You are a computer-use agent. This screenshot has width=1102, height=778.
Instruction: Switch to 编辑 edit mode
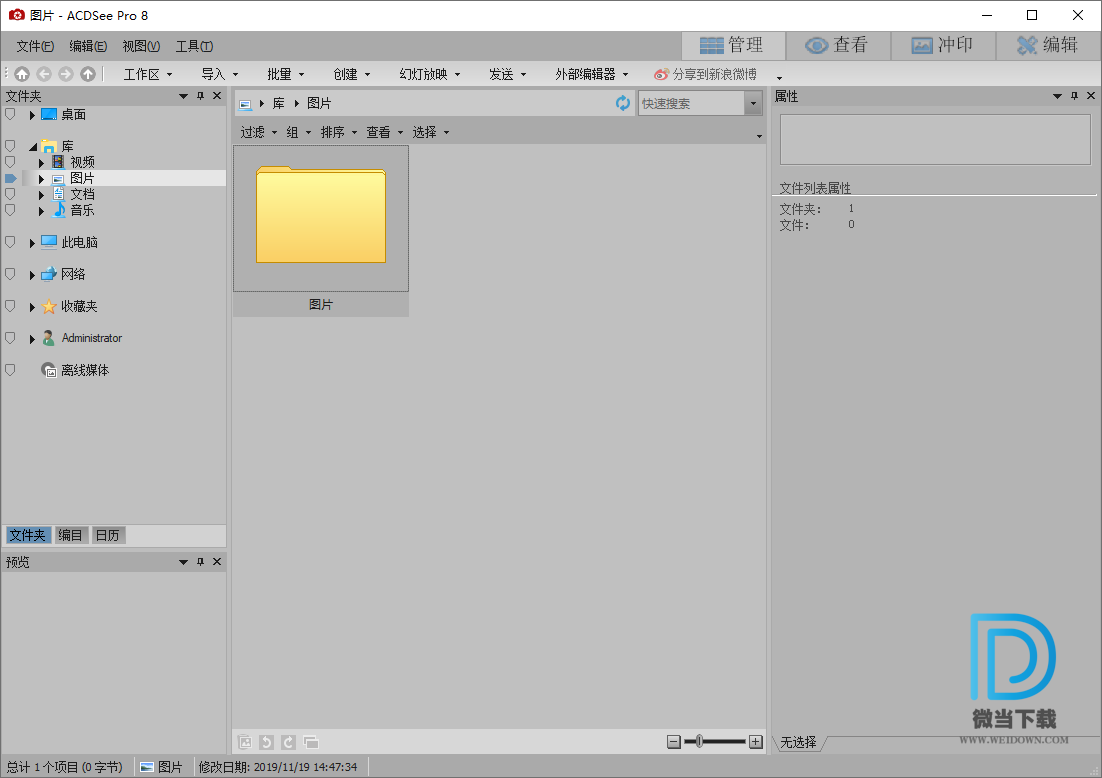(x=1047, y=45)
